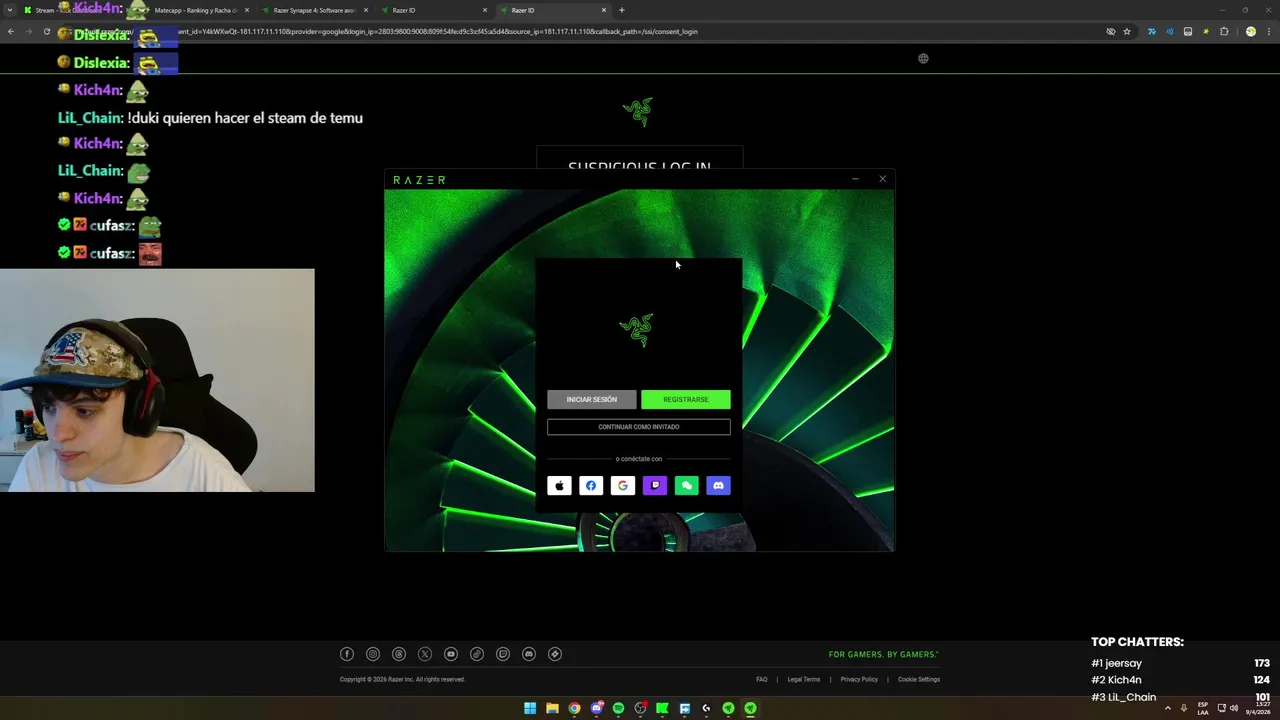Image resolution: width=1280 pixels, height=720 pixels.
Task: Close the Matecapp browser tab
Action: (247, 10)
